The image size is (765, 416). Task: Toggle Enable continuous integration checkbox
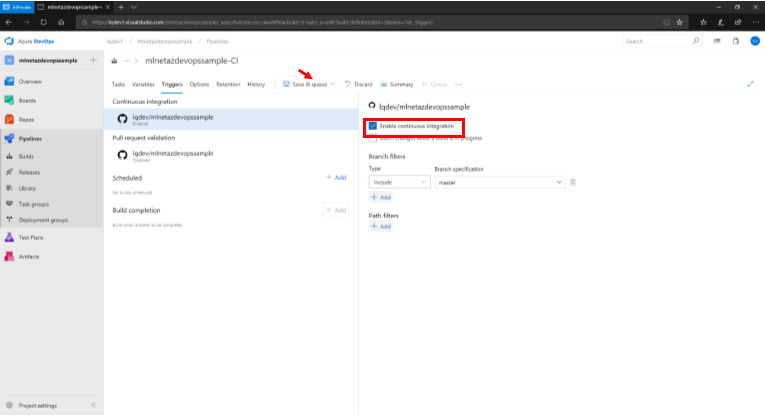click(373, 126)
